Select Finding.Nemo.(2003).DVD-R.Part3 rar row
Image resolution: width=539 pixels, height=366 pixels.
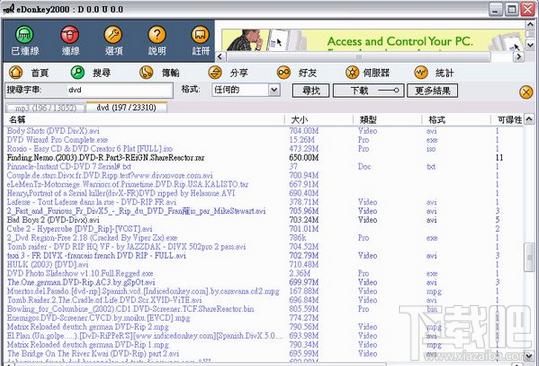tap(265, 158)
